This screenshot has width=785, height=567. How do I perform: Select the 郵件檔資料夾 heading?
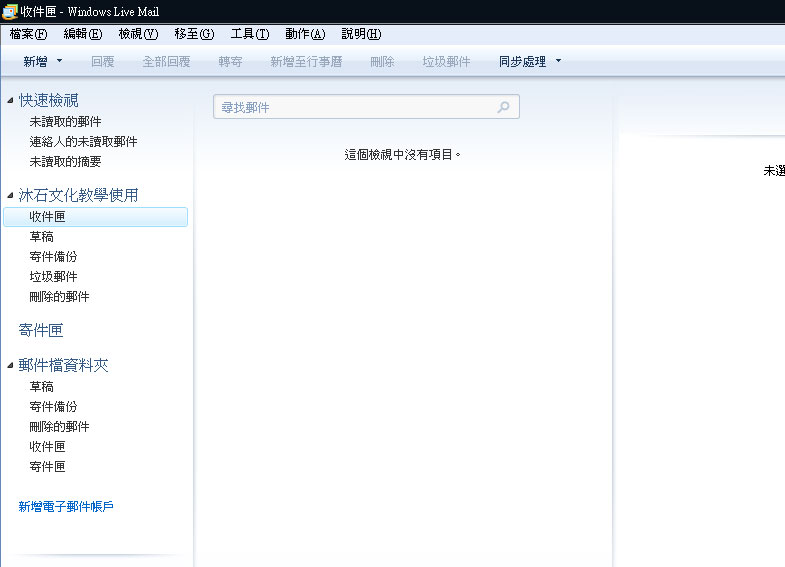[64, 365]
